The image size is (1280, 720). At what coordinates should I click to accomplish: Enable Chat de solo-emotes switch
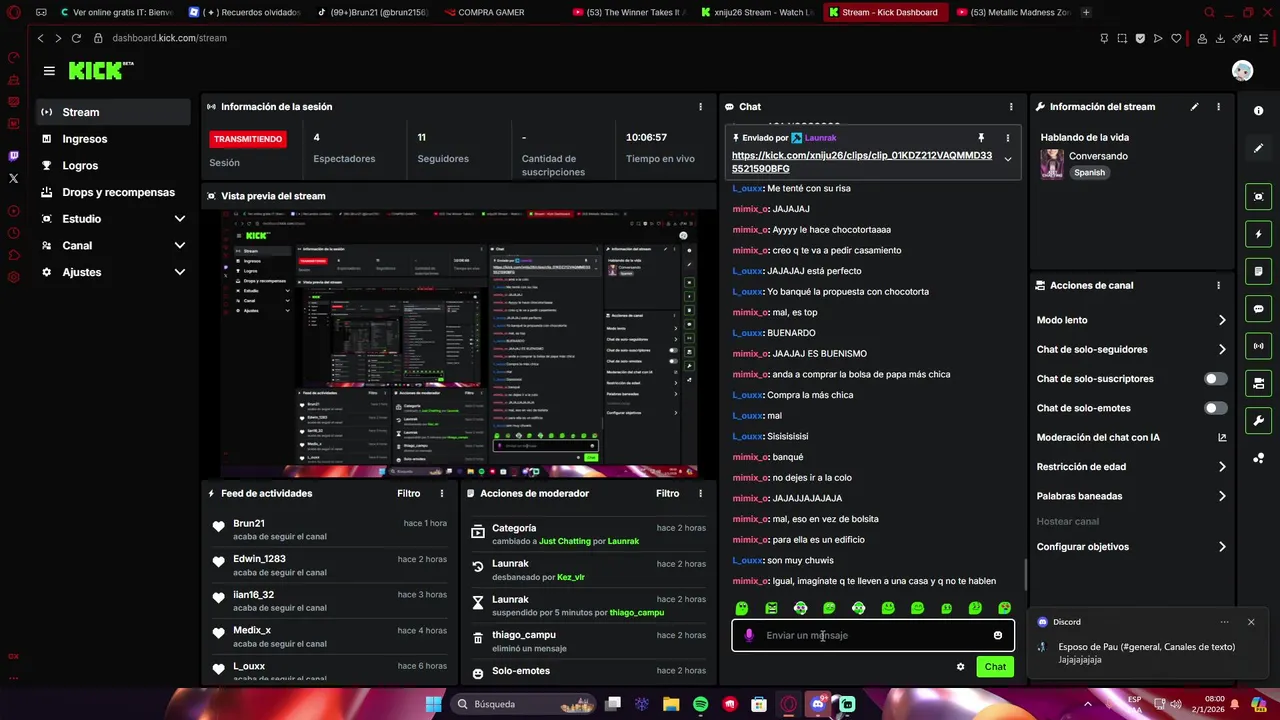(x=1215, y=408)
